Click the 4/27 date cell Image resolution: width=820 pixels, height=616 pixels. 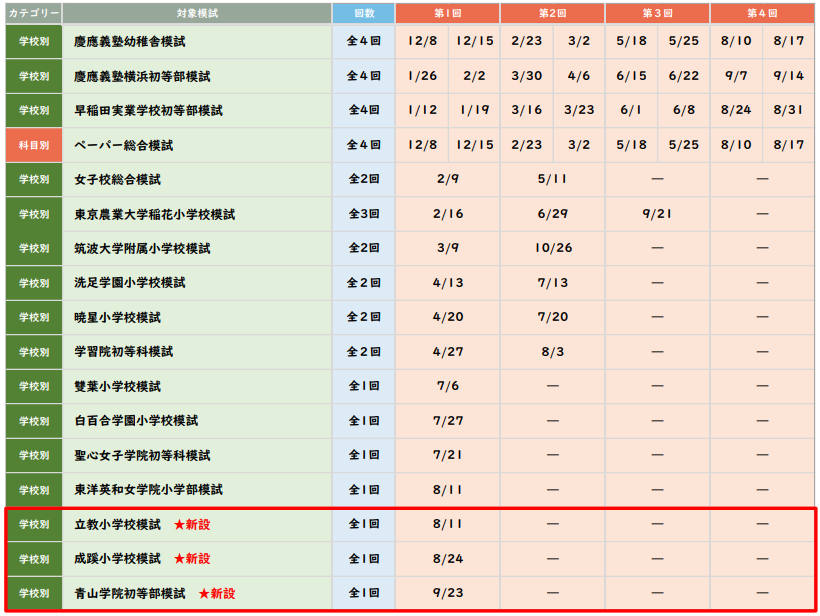pyautogui.click(x=448, y=352)
